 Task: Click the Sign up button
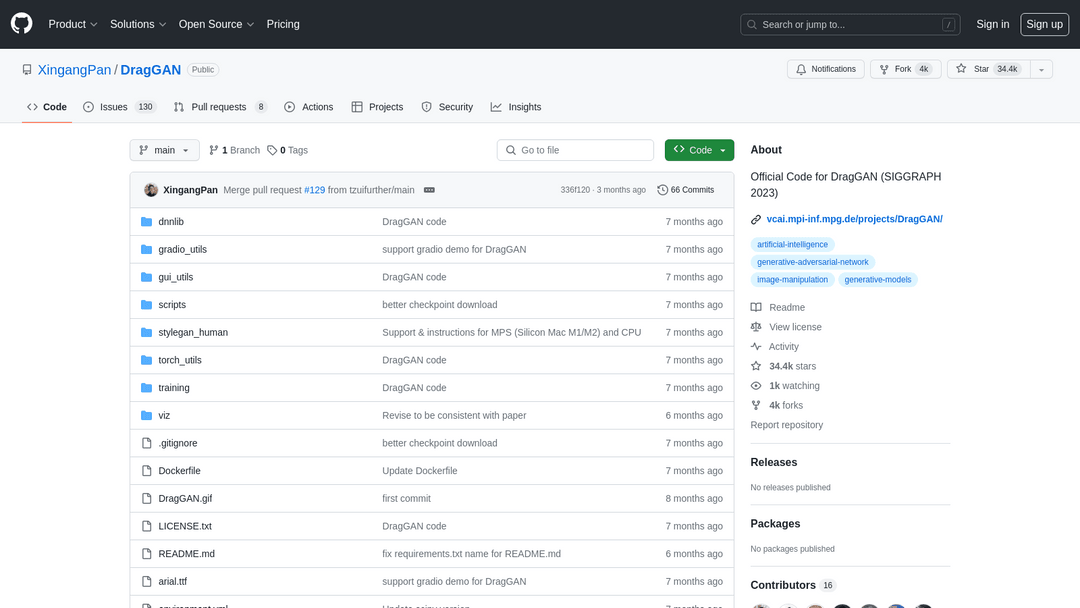pyautogui.click(x=1044, y=24)
